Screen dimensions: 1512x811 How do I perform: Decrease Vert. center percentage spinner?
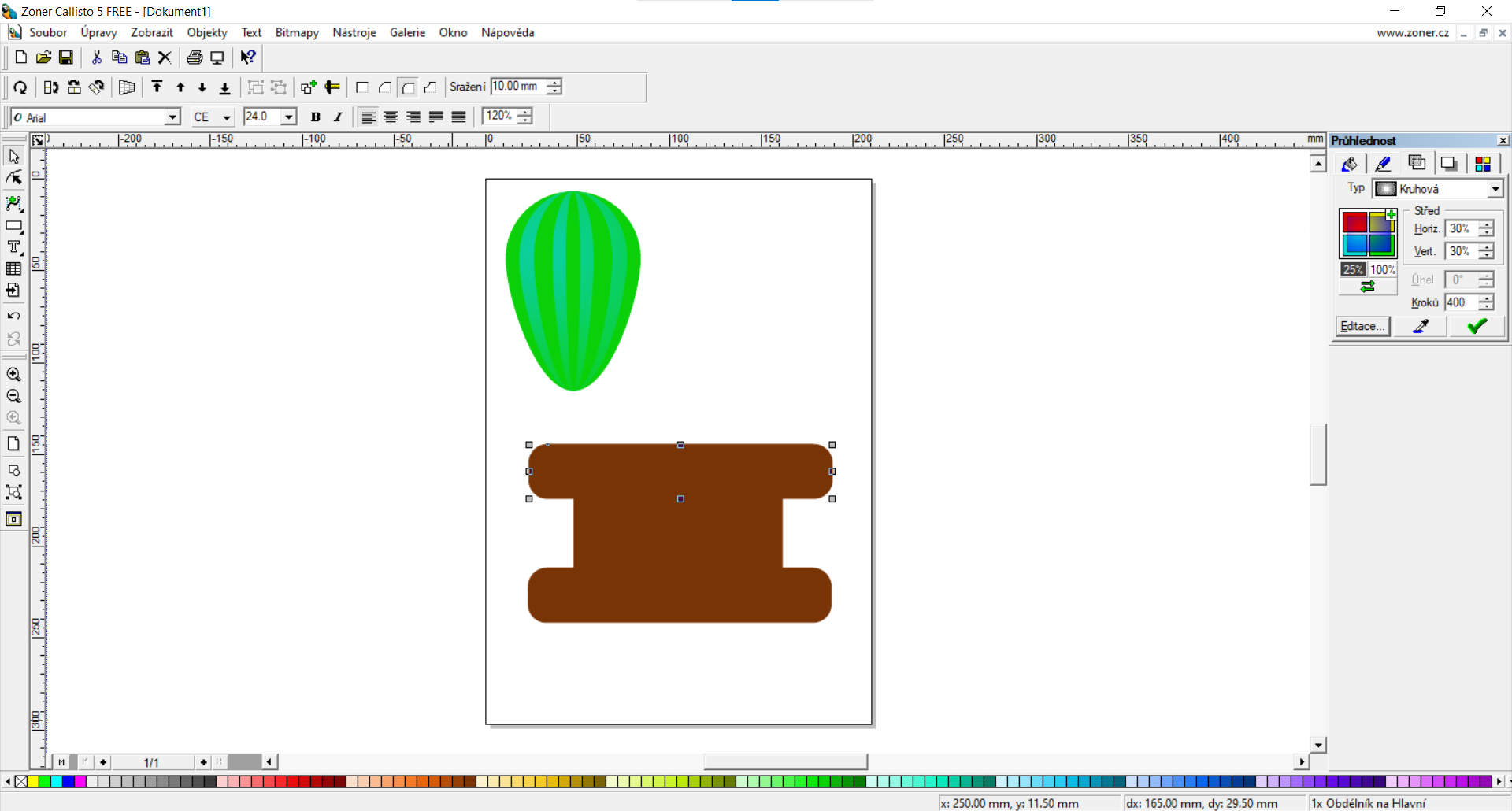coord(1486,255)
